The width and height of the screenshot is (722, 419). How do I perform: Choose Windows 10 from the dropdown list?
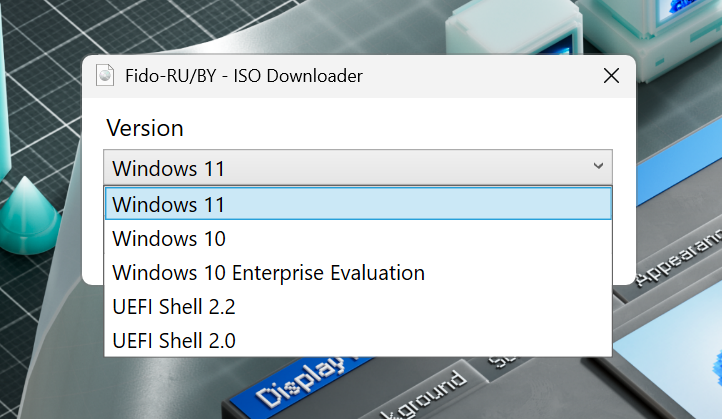[x=358, y=239]
